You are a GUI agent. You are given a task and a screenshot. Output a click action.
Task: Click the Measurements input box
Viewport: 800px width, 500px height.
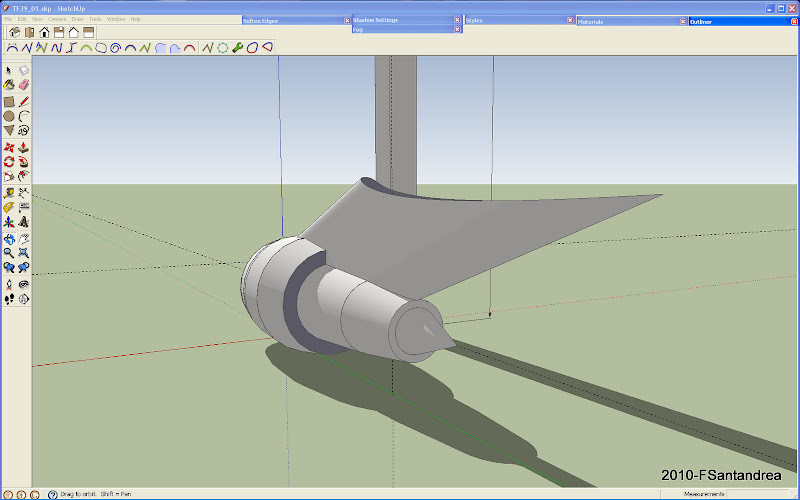(760, 494)
